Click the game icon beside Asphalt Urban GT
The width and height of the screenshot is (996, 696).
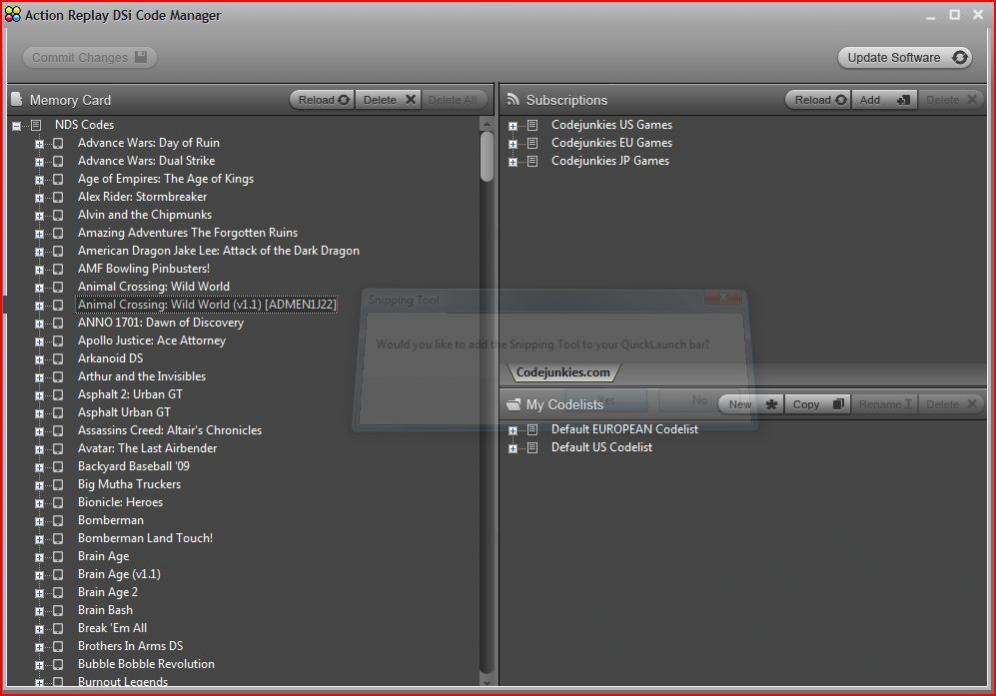pos(58,413)
